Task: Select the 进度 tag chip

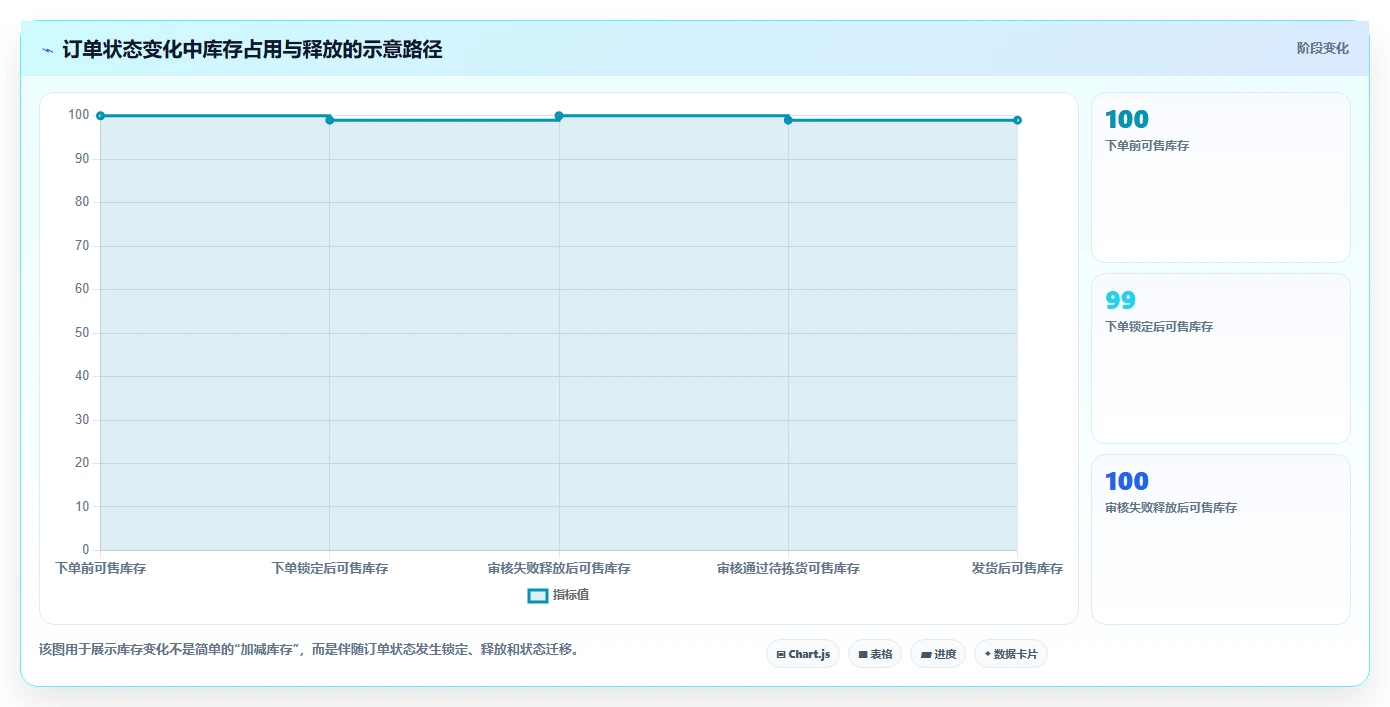Action: 938,654
